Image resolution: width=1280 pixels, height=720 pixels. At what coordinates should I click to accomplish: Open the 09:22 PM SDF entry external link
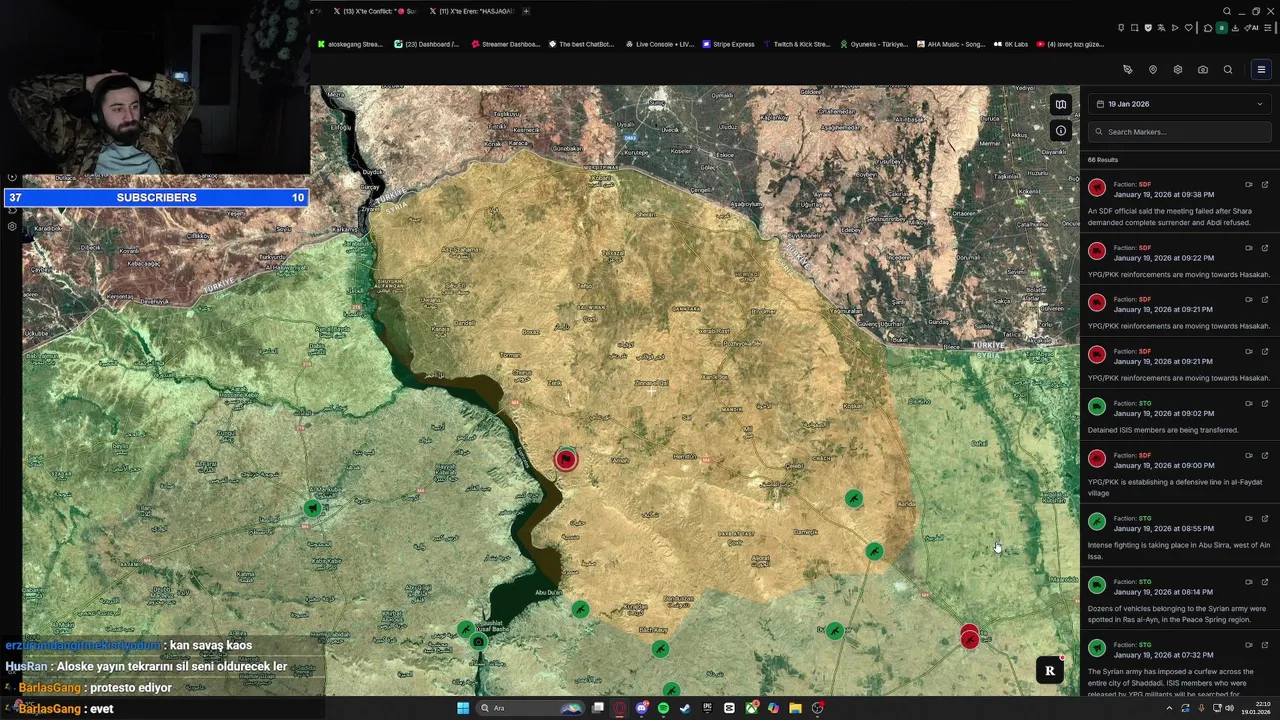[x=1265, y=248]
